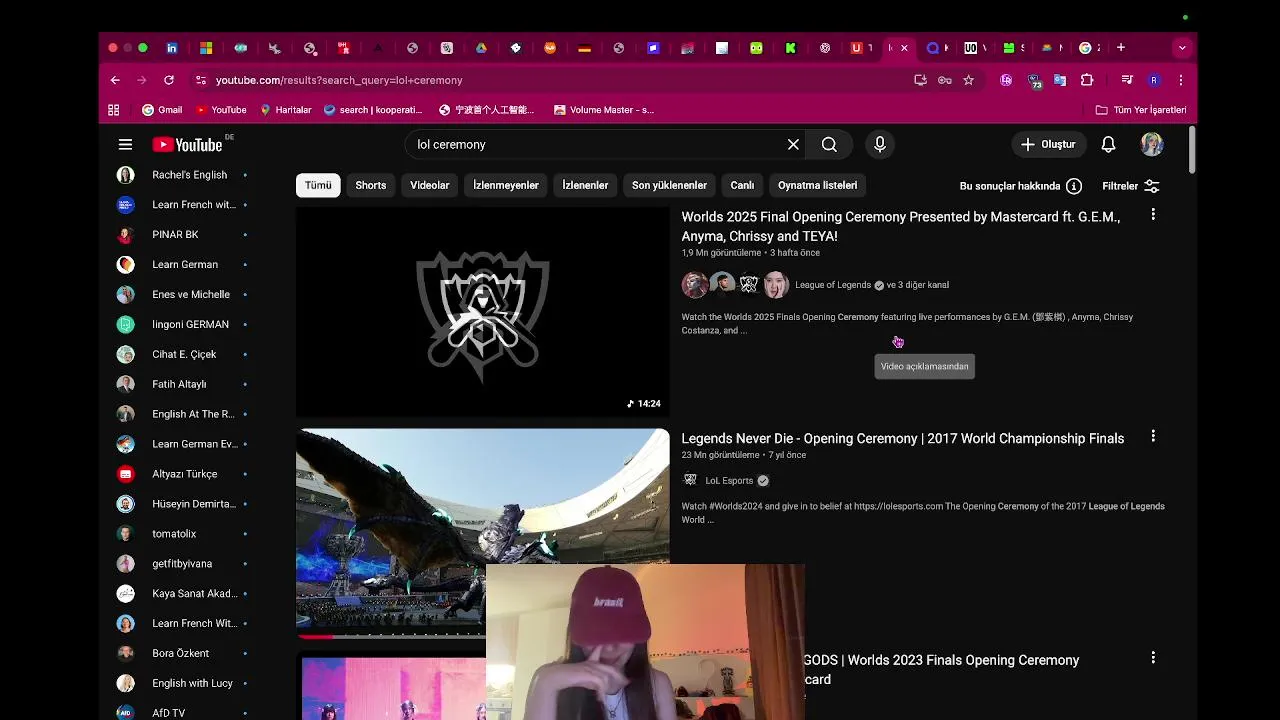Select the Son yüklenenler filter chip
Image resolution: width=1280 pixels, height=720 pixels.
pos(669,185)
